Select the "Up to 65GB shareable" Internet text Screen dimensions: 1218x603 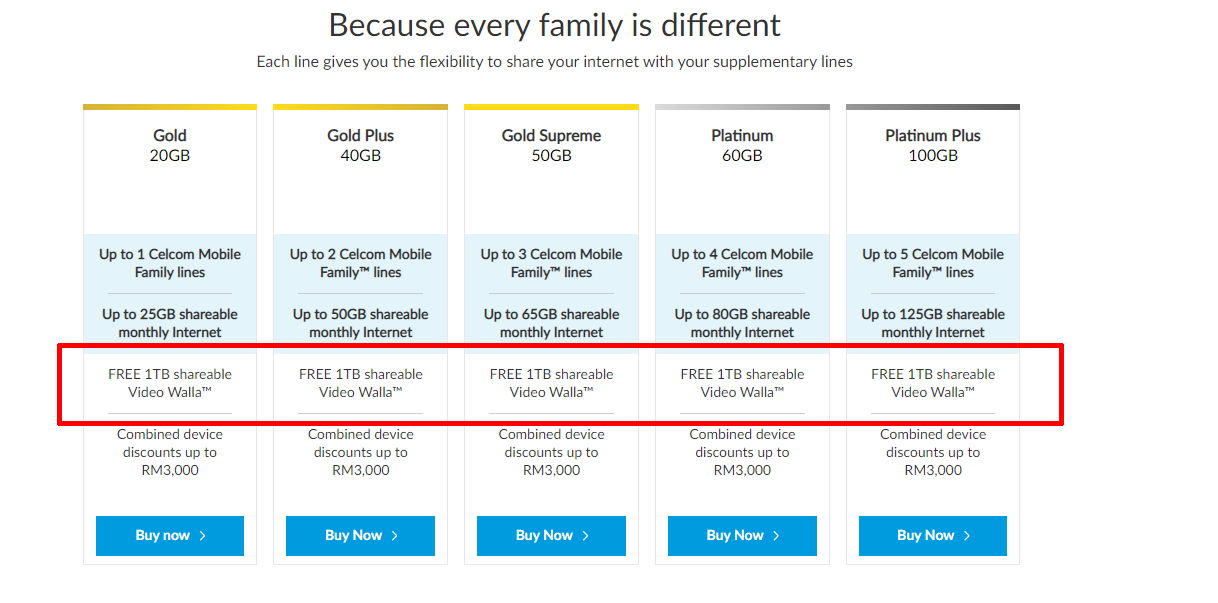click(552, 323)
